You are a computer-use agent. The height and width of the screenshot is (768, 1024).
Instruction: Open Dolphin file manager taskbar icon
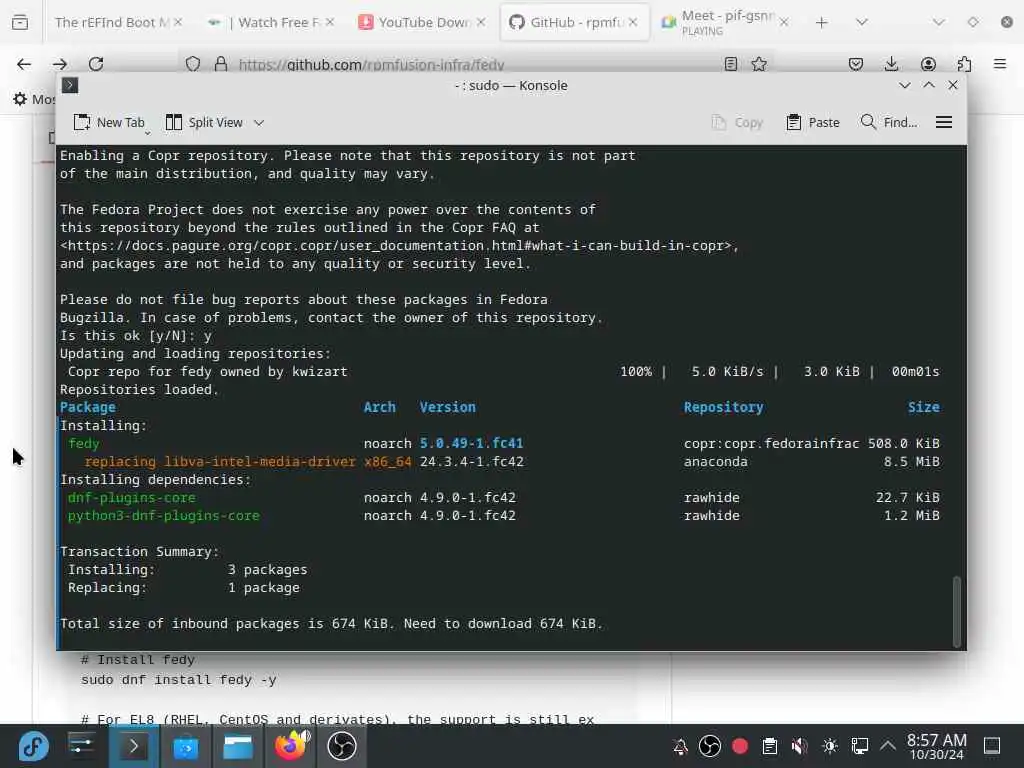pos(238,746)
